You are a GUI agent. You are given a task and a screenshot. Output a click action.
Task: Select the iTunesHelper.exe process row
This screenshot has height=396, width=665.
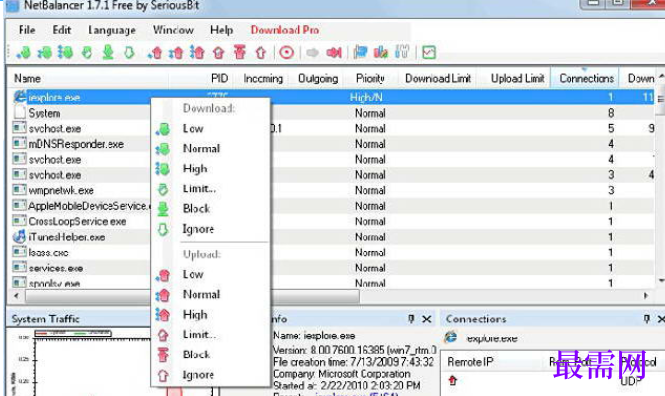[x=331, y=237]
